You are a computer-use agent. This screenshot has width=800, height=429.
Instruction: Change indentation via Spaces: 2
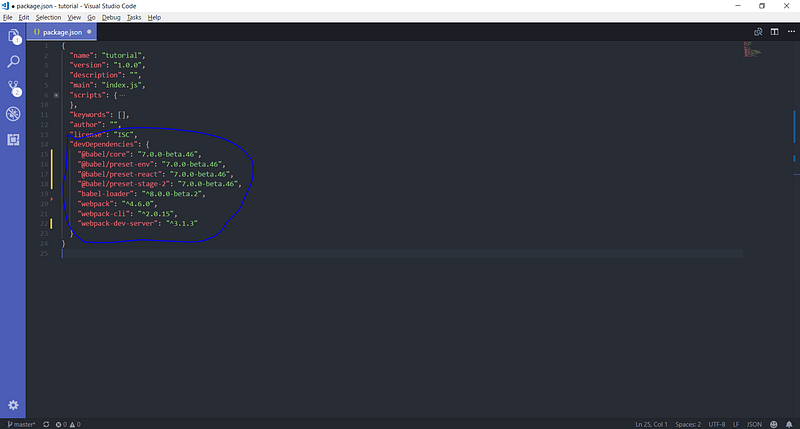tap(688, 424)
